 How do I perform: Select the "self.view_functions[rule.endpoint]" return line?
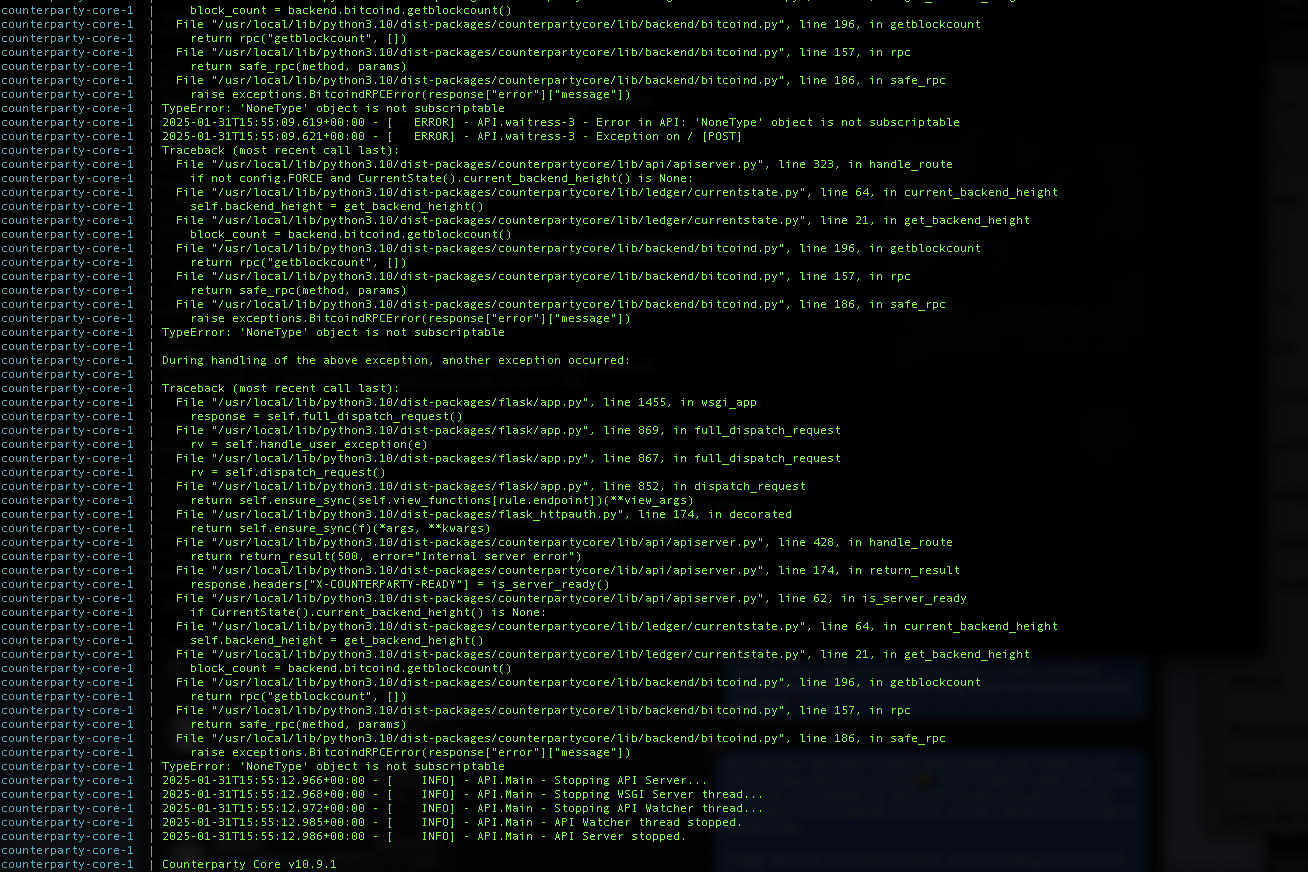[x=441, y=500]
